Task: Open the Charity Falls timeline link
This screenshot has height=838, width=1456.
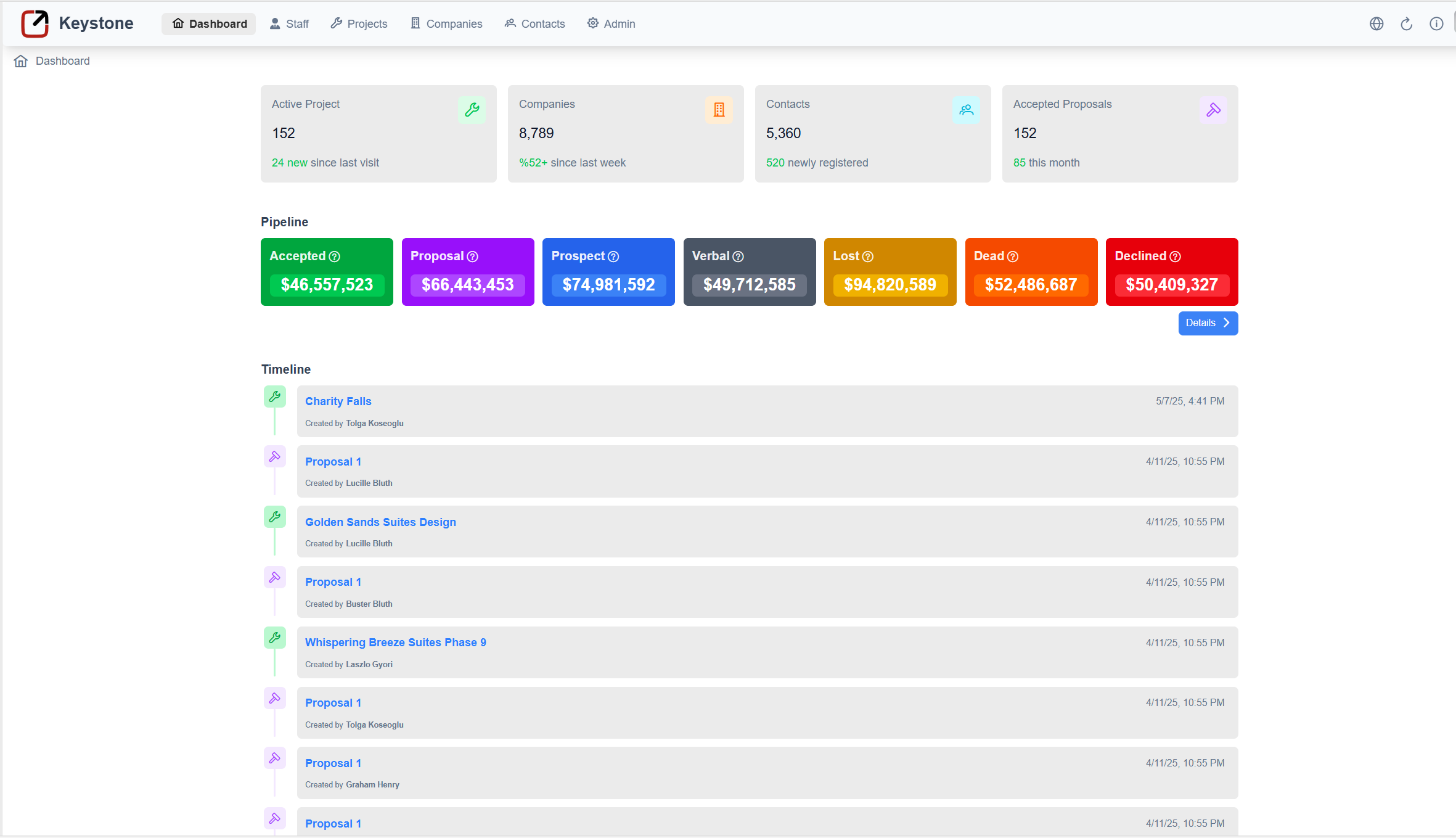Action: click(x=338, y=401)
